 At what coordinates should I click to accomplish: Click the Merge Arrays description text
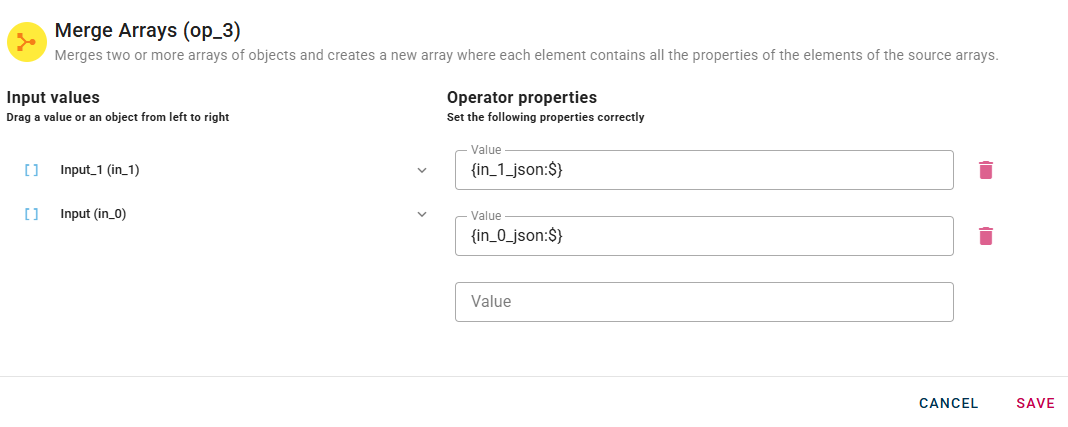526,55
